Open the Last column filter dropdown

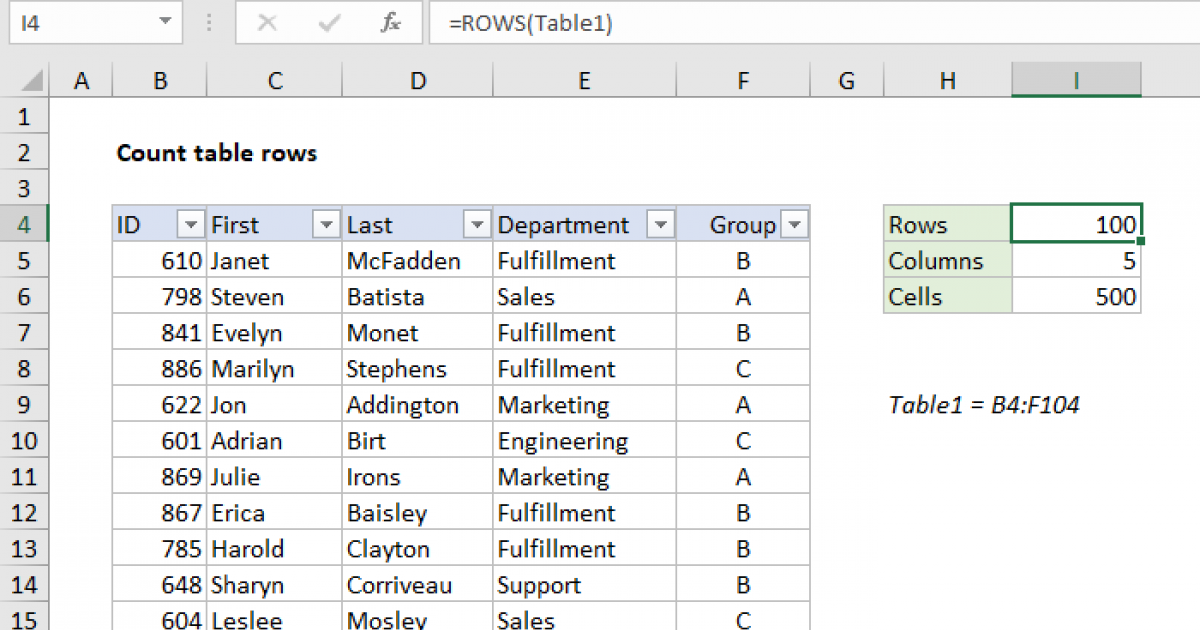[x=477, y=225]
